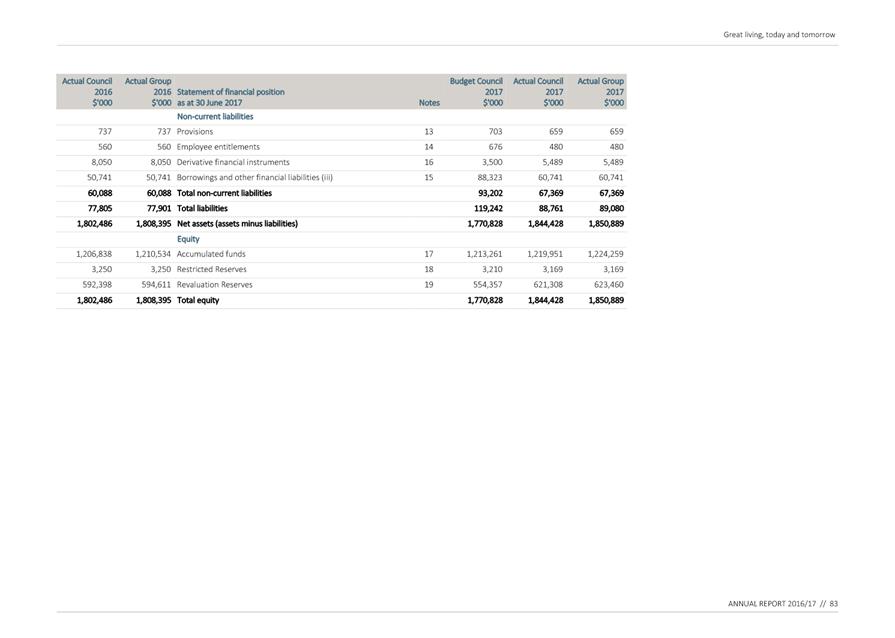
Task: Click the "Total equity" row label
Action: click(x=198, y=300)
